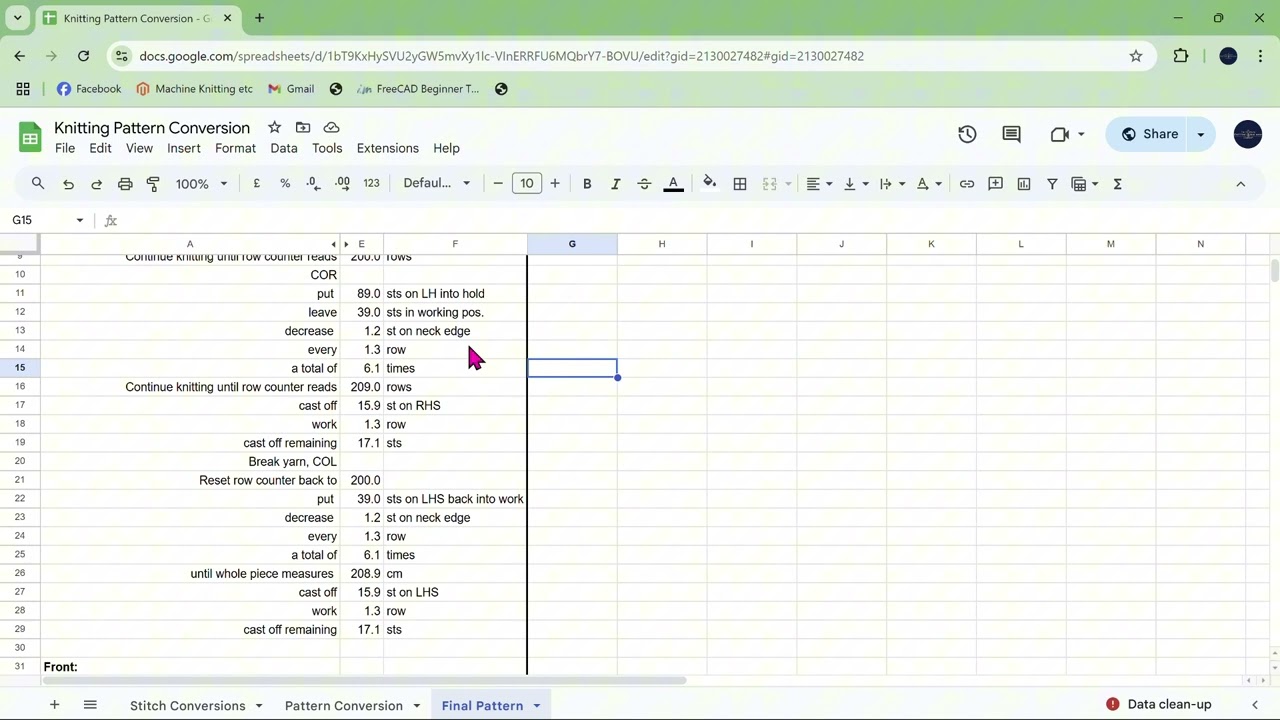Image resolution: width=1280 pixels, height=720 pixels.
Task: Open zoom level 100% dropdown
Action: coord(201,184)
